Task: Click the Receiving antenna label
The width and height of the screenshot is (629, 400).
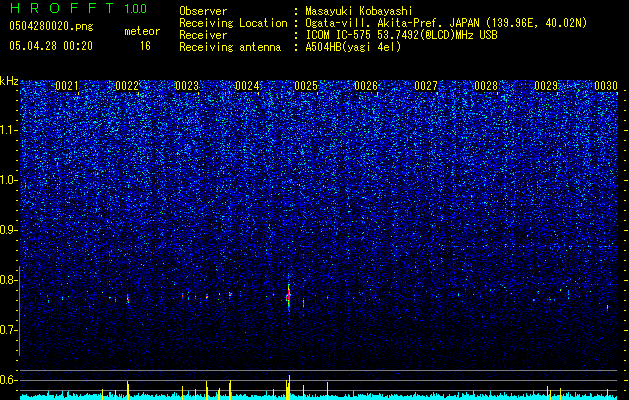Action: (230, 47)
